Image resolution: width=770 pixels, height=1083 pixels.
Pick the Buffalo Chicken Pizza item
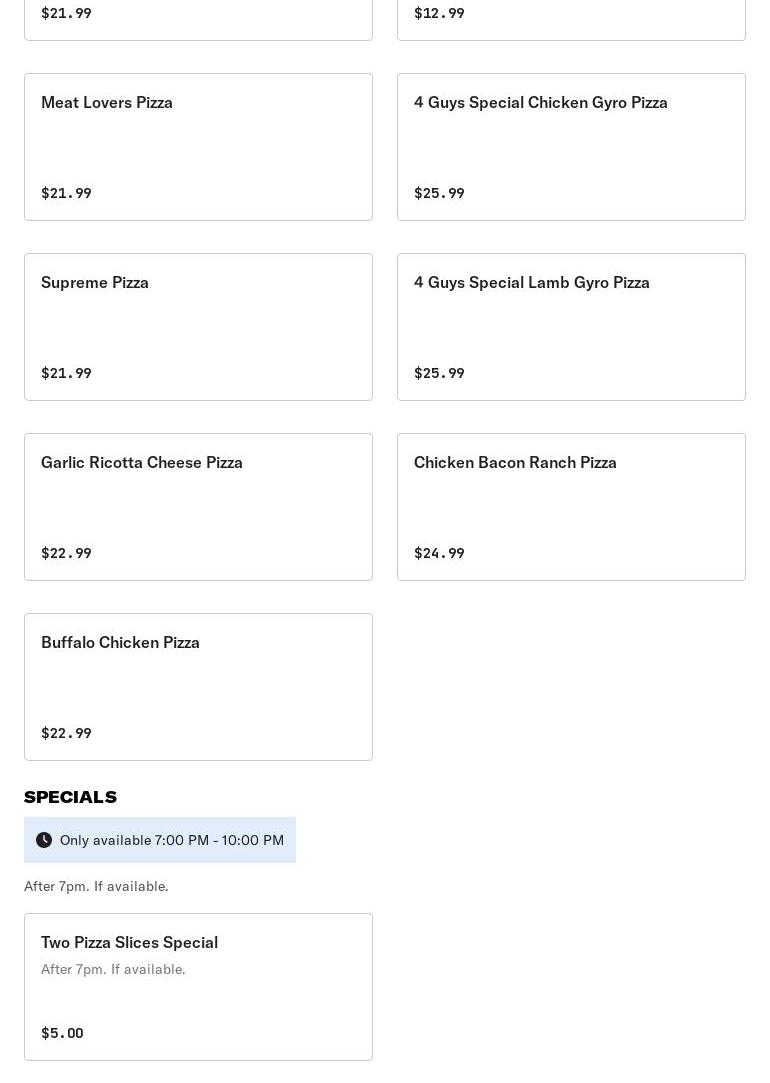pyautogui.click(x=198, y=686)
